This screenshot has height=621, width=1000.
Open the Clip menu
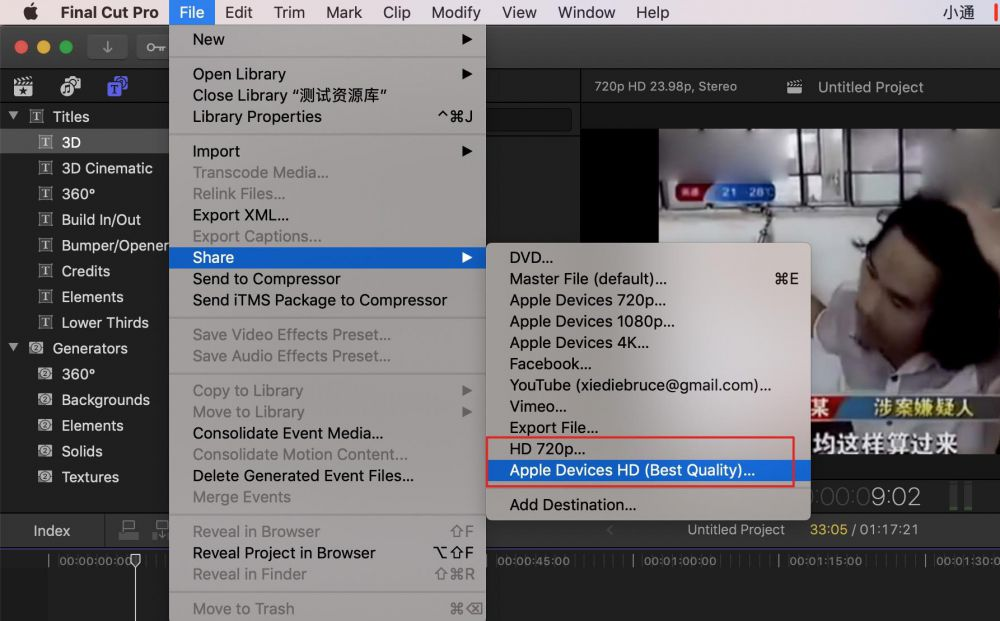coord(396,12)
